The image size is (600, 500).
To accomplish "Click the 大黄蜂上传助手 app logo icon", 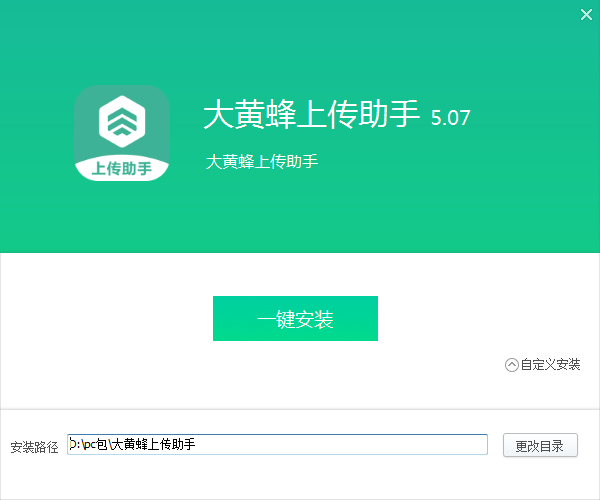I will [122, 133].
